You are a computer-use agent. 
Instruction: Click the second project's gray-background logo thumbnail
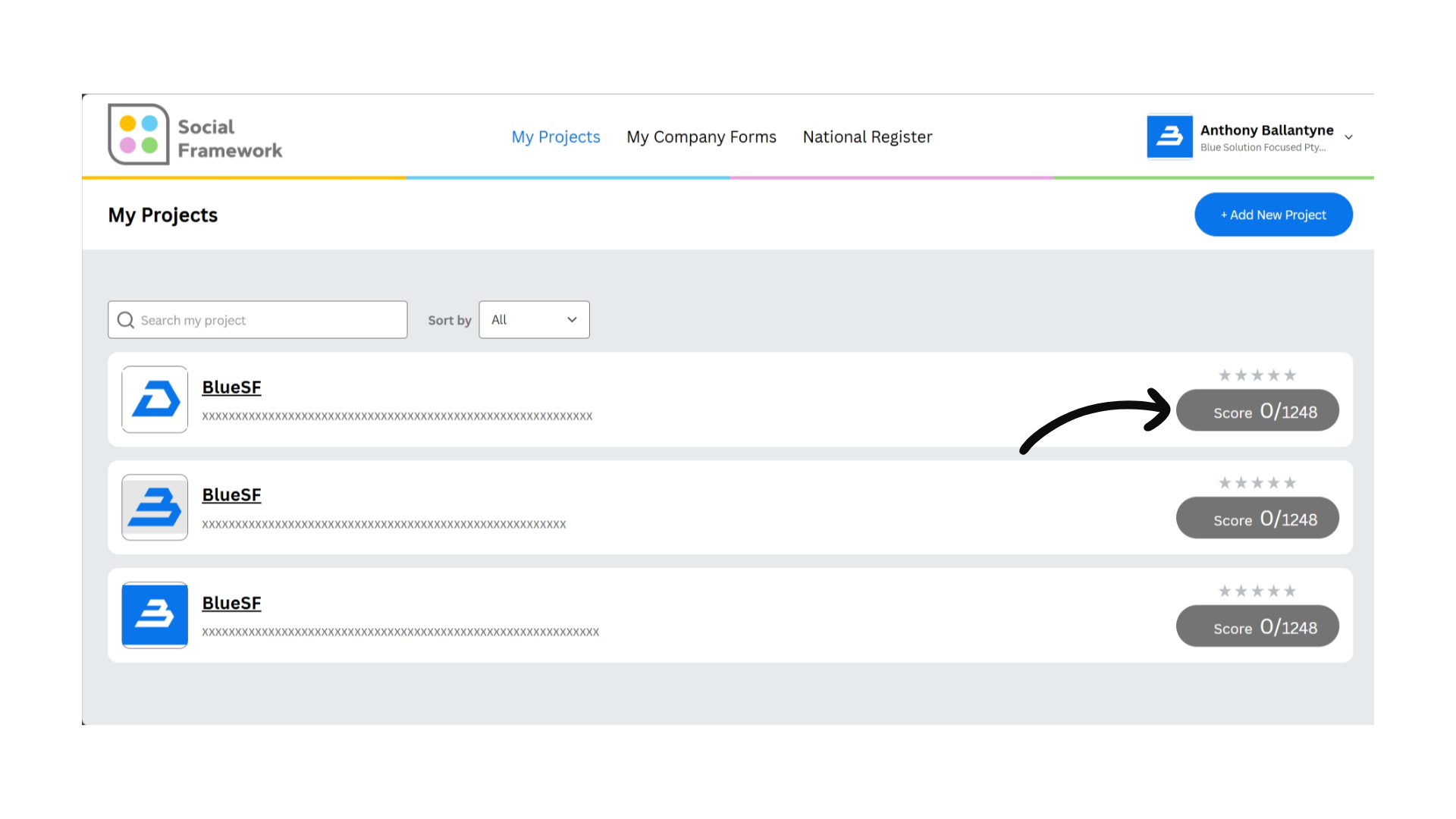point(155,507)
